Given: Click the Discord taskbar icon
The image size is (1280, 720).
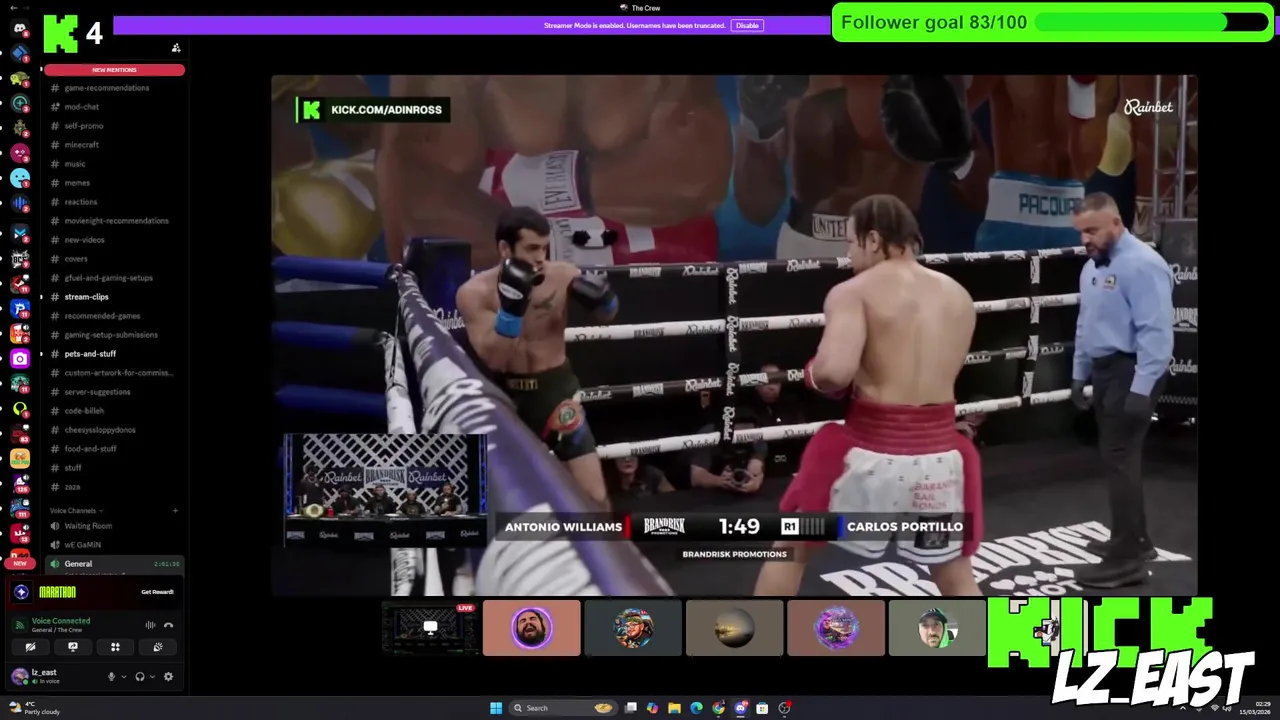Looking at the screenshot, I should [x=740, y=708].
